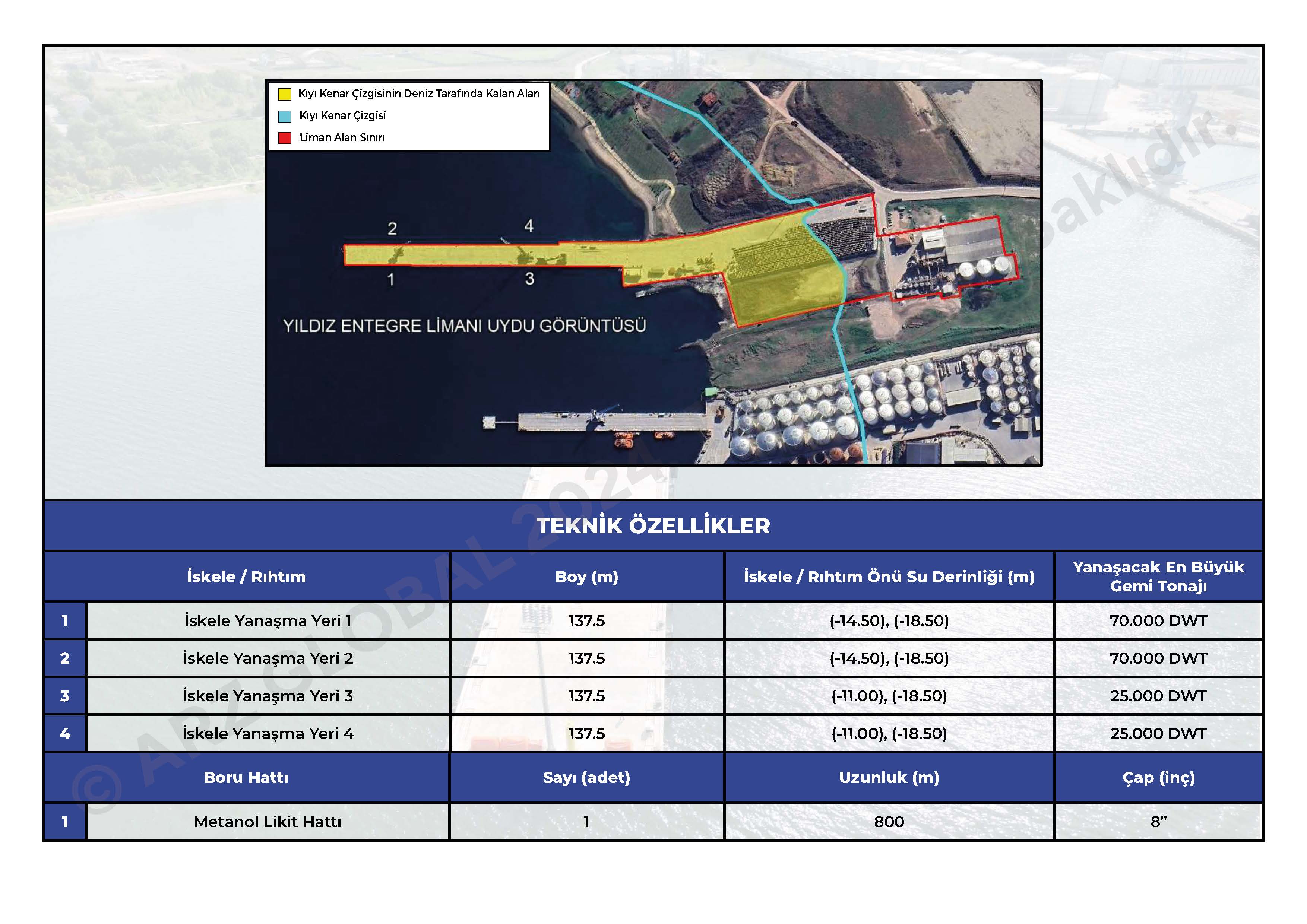The image size is (1307, 924).
Task: Click the 'İskele / Rıhtım' column header
Action: (247, 577)
